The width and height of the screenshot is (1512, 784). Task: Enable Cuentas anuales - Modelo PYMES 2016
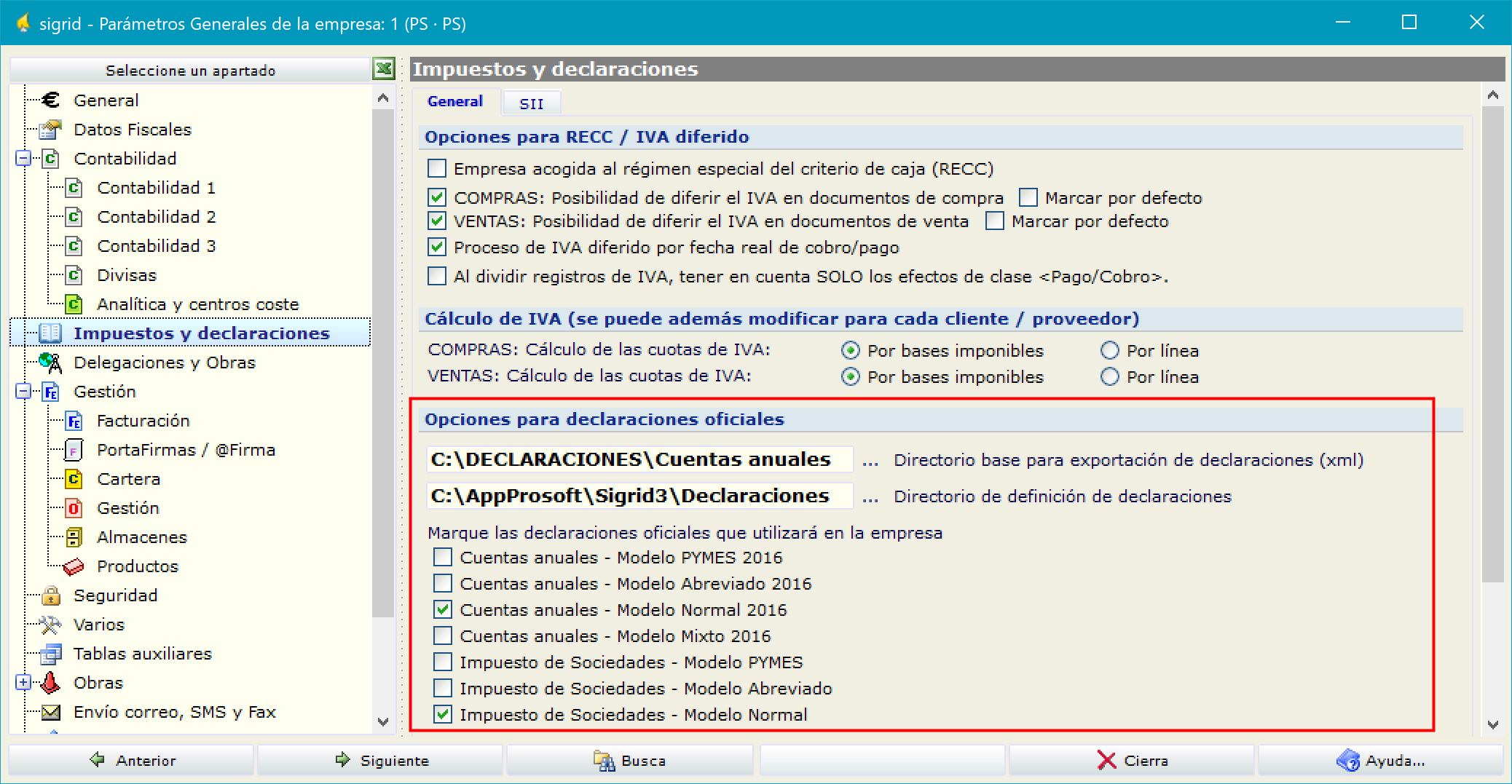[442, 557]
